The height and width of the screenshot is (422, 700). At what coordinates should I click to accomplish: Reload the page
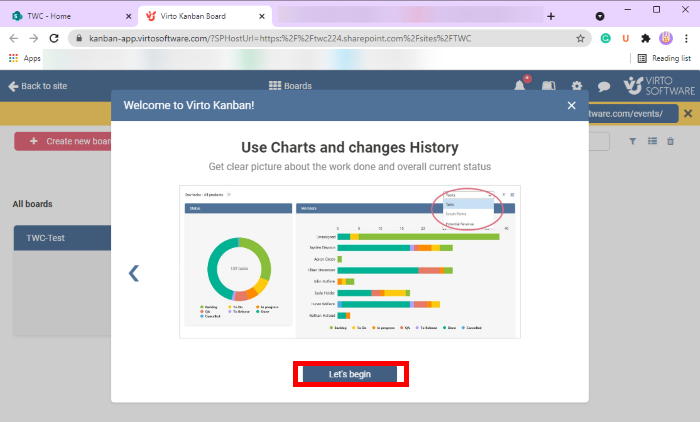(x=54, y=38)
